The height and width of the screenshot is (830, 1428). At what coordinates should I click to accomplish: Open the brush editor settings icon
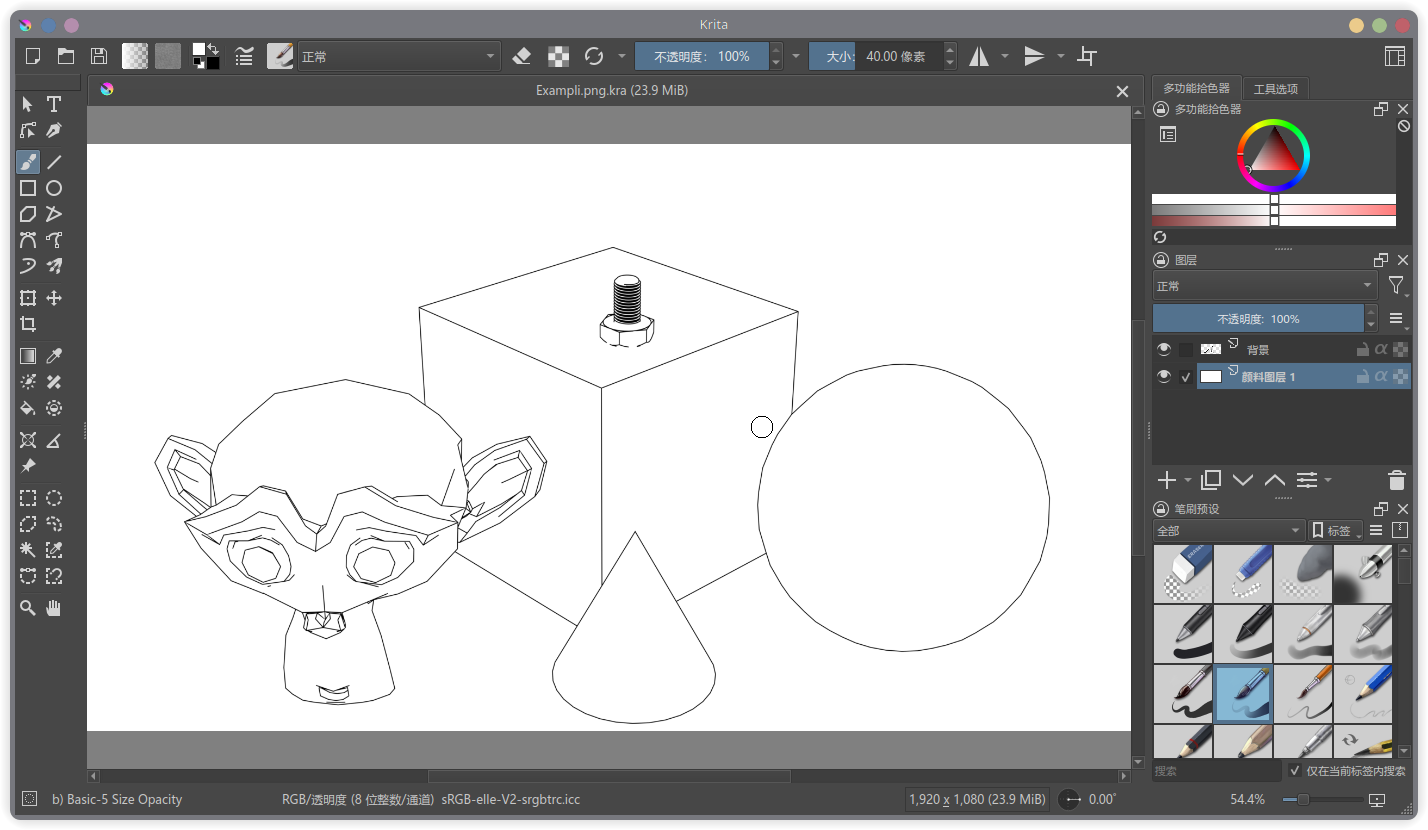(x=244, y=56)
